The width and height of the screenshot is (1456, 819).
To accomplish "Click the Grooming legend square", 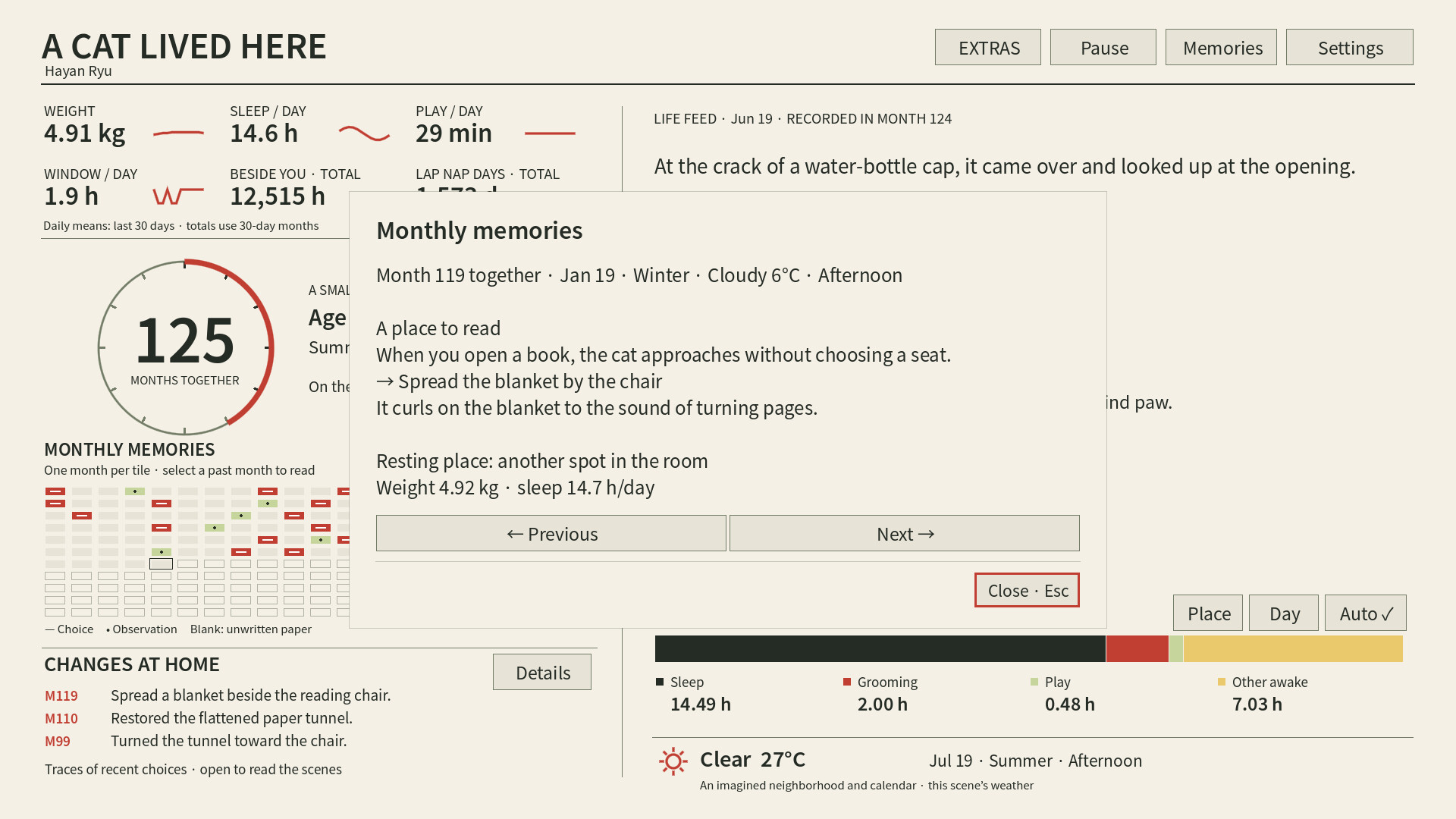I will (847, 682).
